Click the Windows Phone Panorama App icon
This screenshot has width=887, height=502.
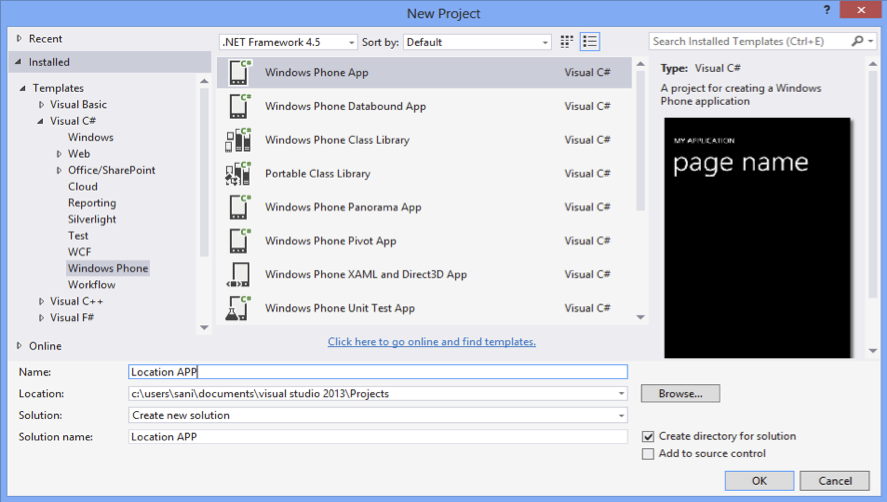[238, 207]
